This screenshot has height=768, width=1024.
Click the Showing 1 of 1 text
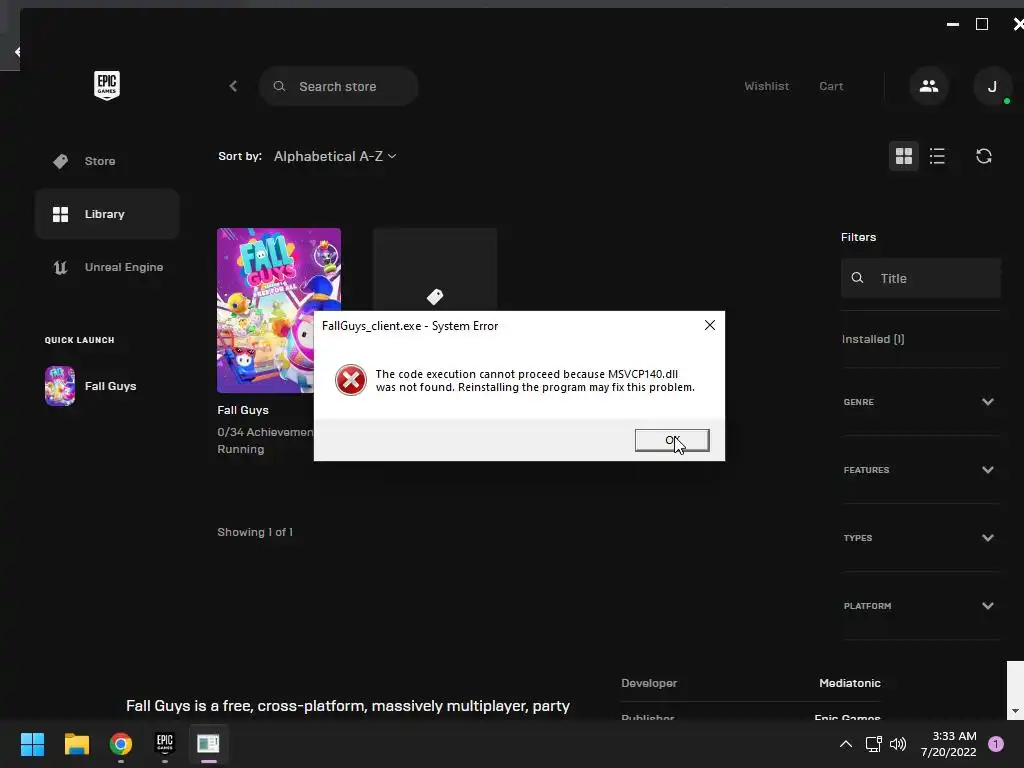click(255, 532)
